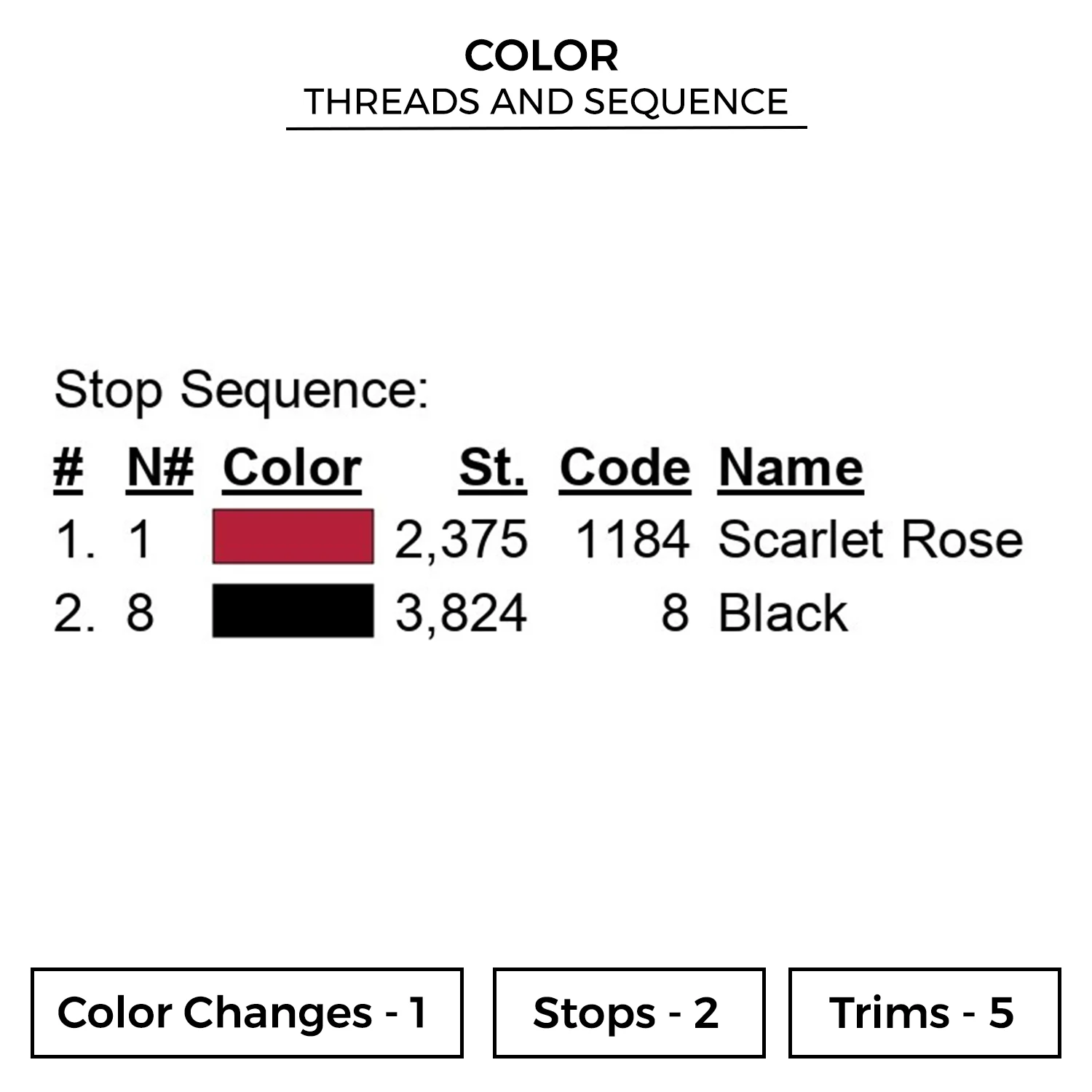Viewport: 1092px width, 1092px height.
Task: Click the # column header
Action: pyautogui.click(x=68, y=467)
